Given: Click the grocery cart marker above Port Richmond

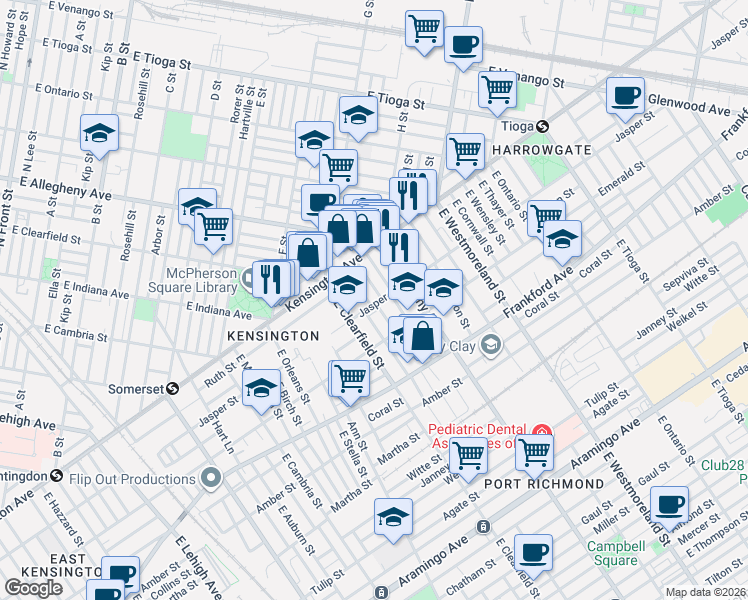Looking at the screenshot, I should pos(534,453).
